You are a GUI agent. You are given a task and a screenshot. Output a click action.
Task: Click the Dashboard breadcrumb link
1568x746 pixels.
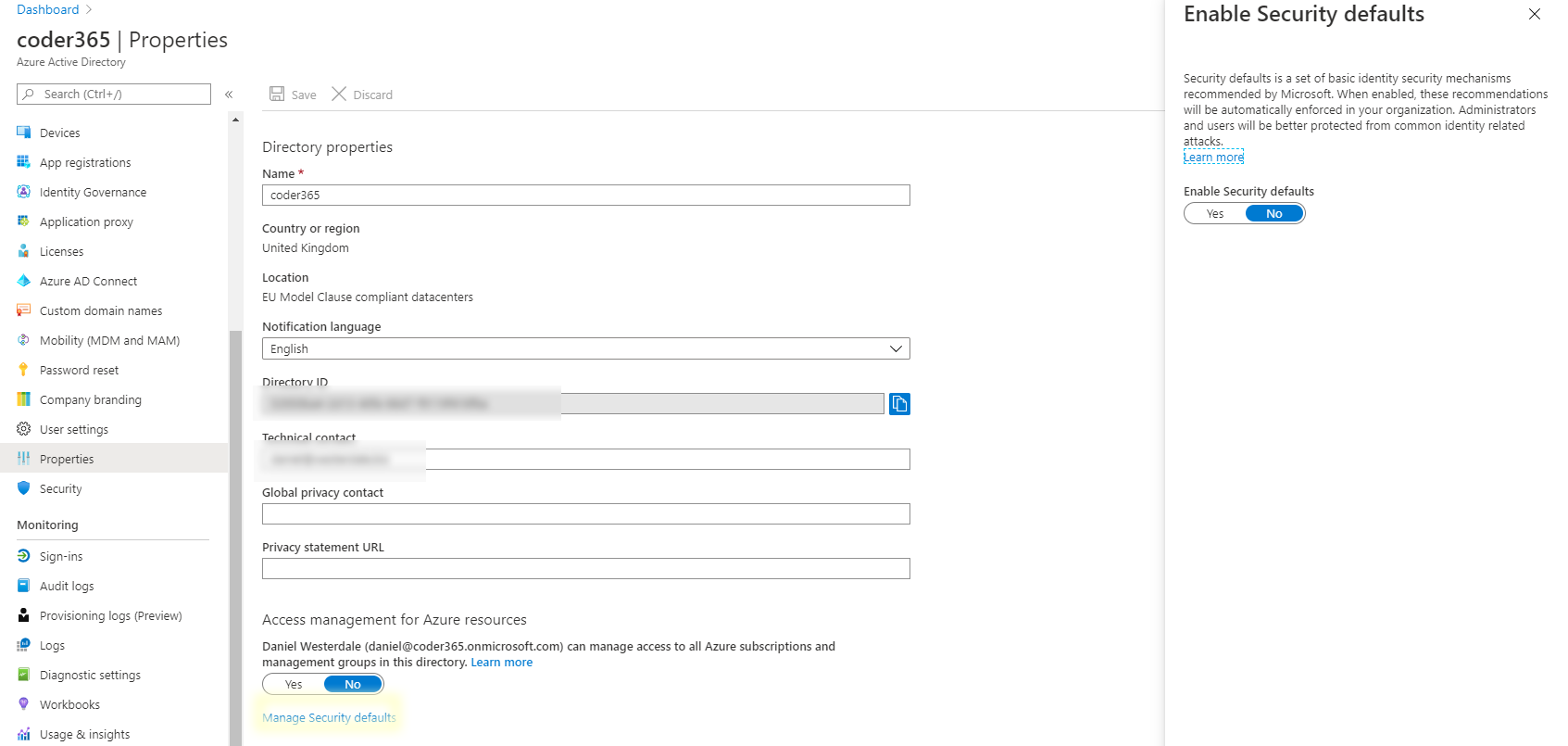tap(48, 9)
